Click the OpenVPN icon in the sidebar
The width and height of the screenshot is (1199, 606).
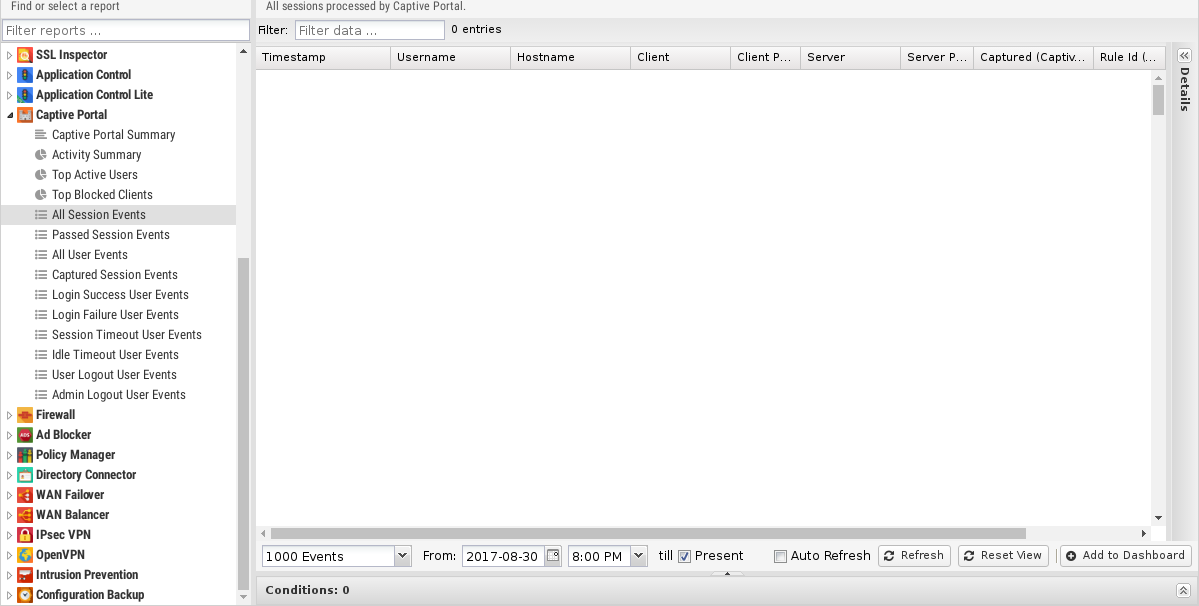25,555
